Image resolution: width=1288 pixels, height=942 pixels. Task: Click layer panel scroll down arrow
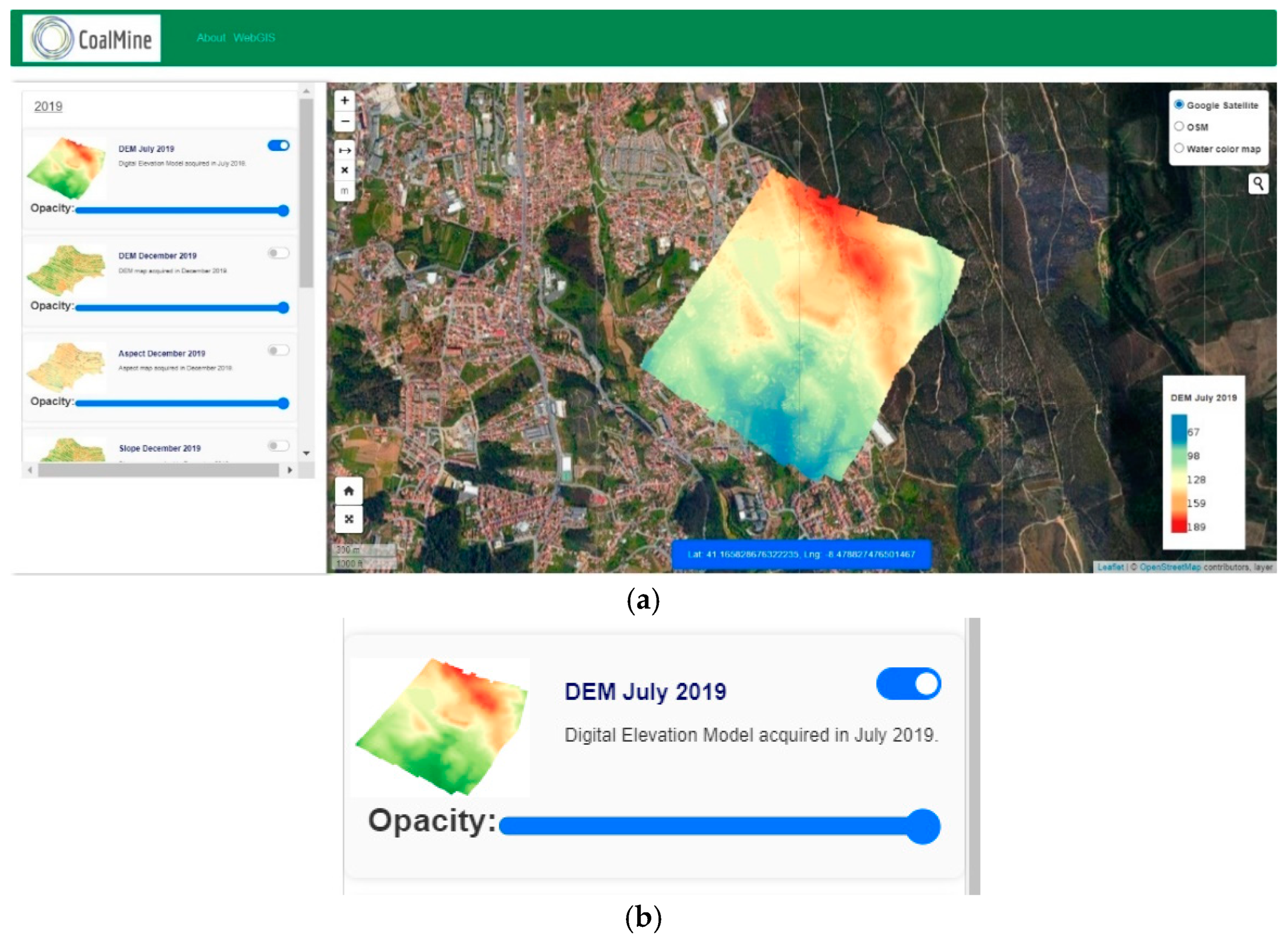(306, 453)
